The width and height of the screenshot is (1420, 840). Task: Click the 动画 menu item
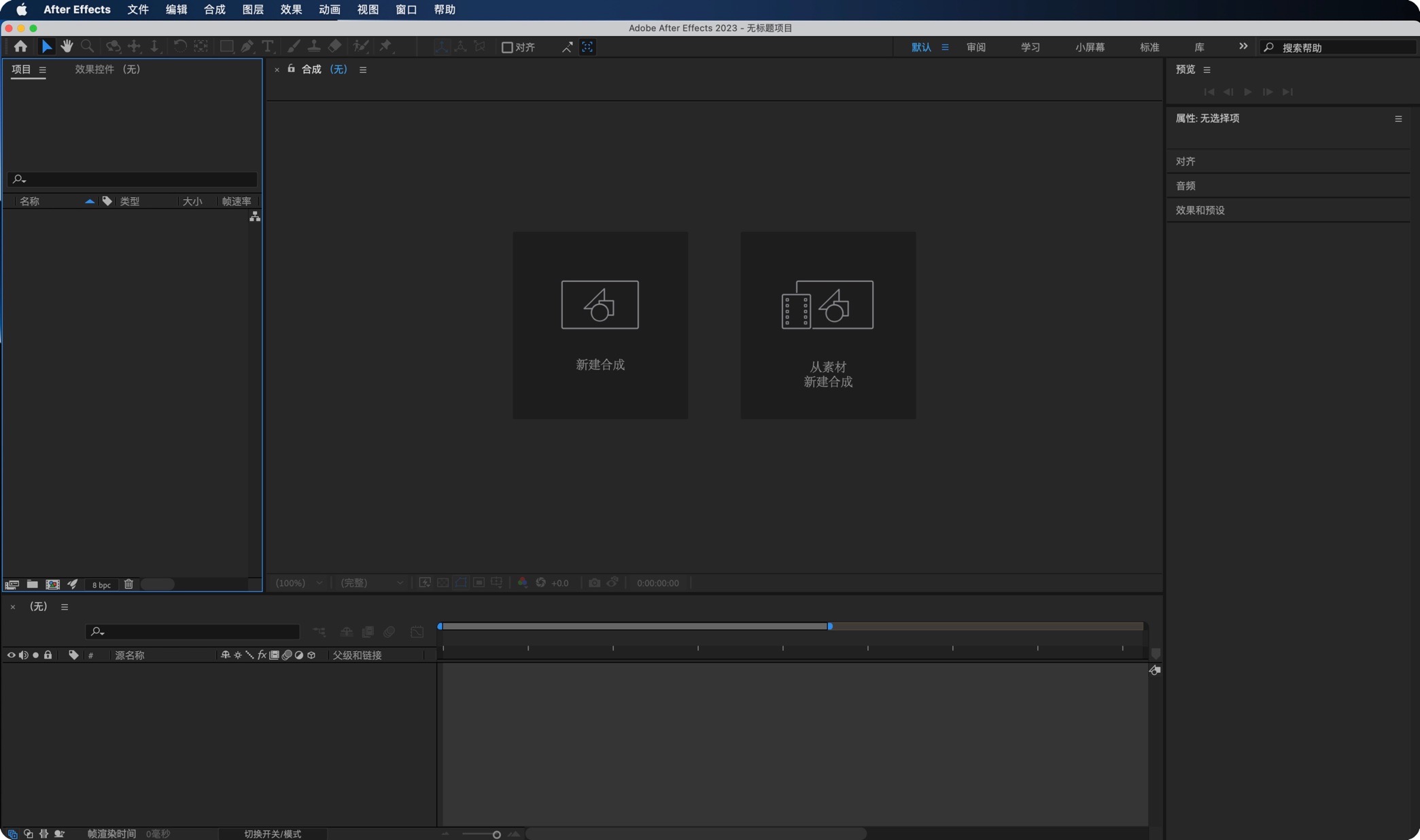[x=330, y=10]
